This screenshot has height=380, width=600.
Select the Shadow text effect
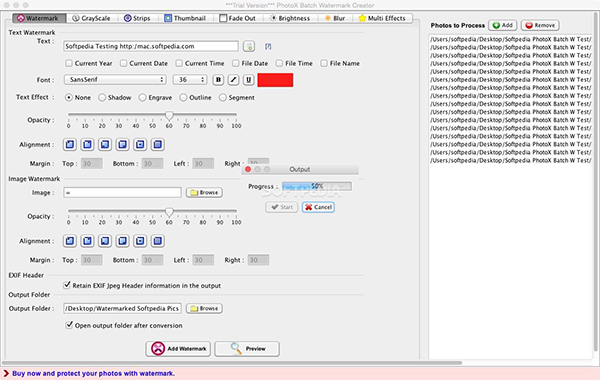[x=102, y=98]
